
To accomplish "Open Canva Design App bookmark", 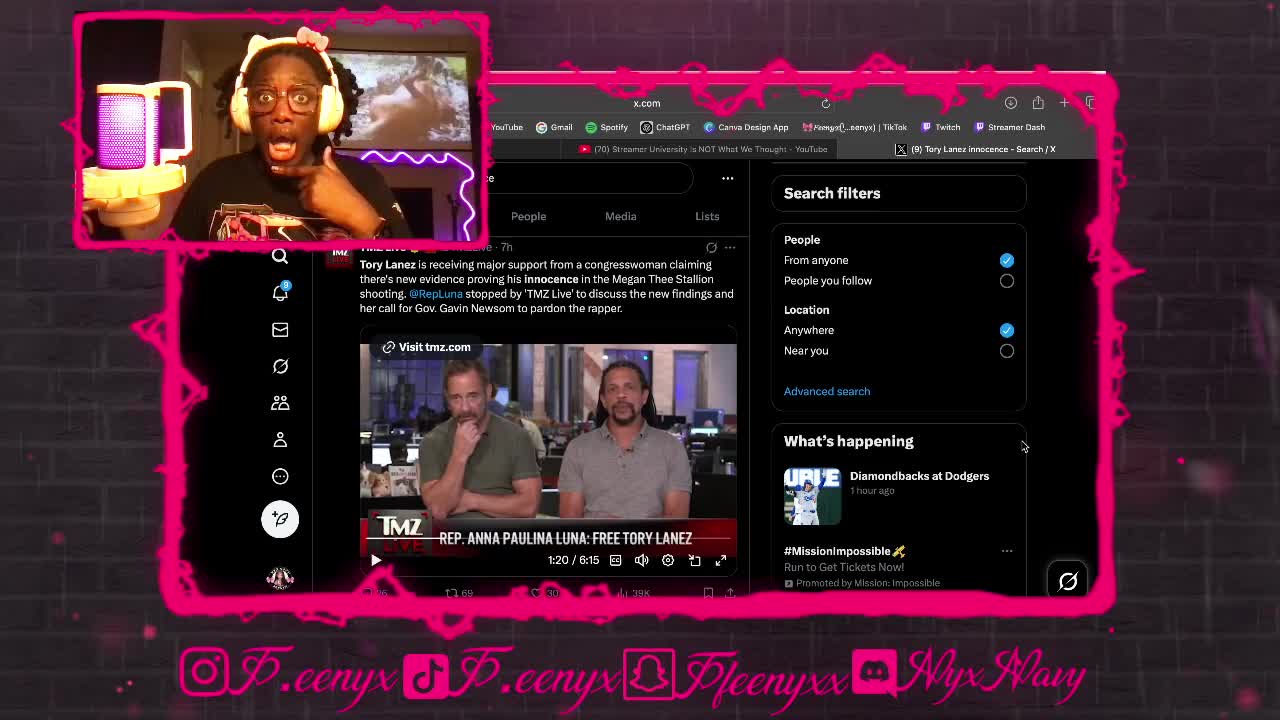I will 746,127.
